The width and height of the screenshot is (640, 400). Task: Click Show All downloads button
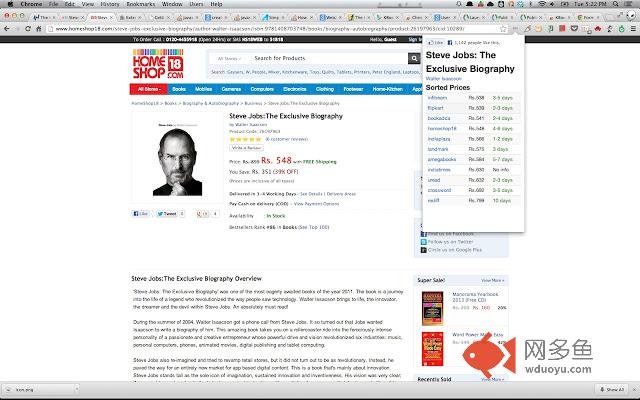point(612,389)
